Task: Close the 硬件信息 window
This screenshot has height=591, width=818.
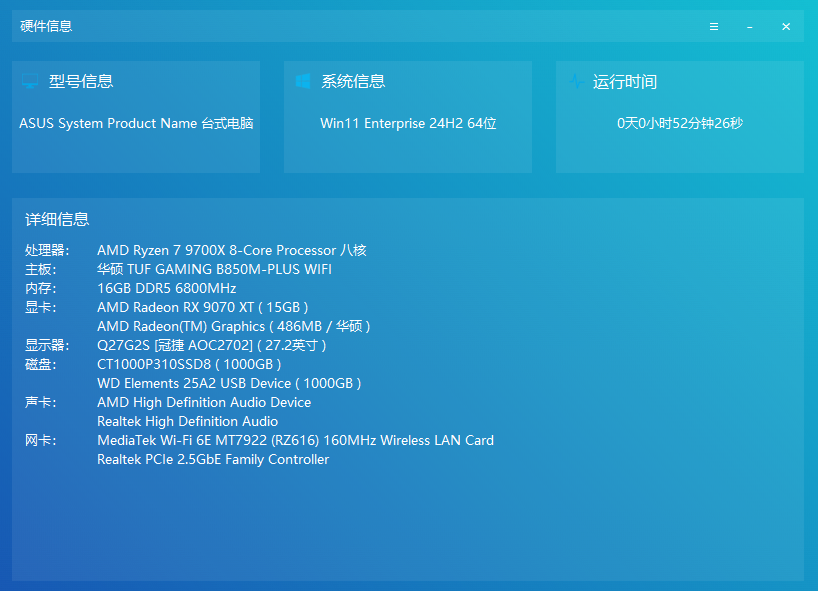Action: pos(786,27)
